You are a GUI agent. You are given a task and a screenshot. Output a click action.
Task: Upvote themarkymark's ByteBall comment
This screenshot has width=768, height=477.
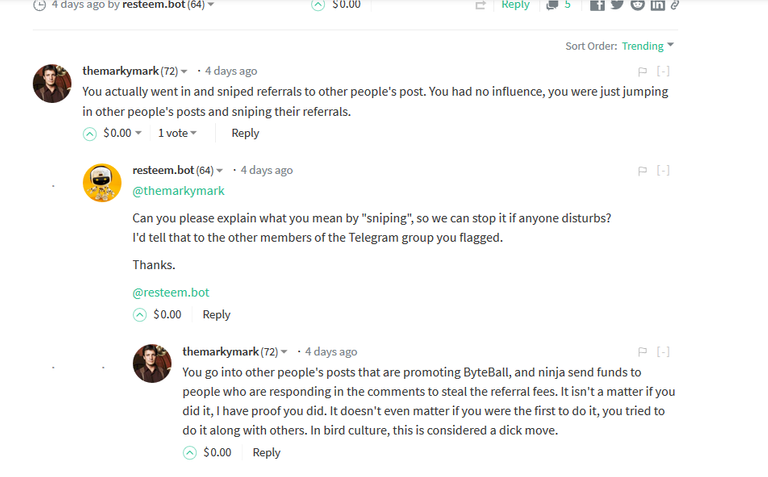190,453
